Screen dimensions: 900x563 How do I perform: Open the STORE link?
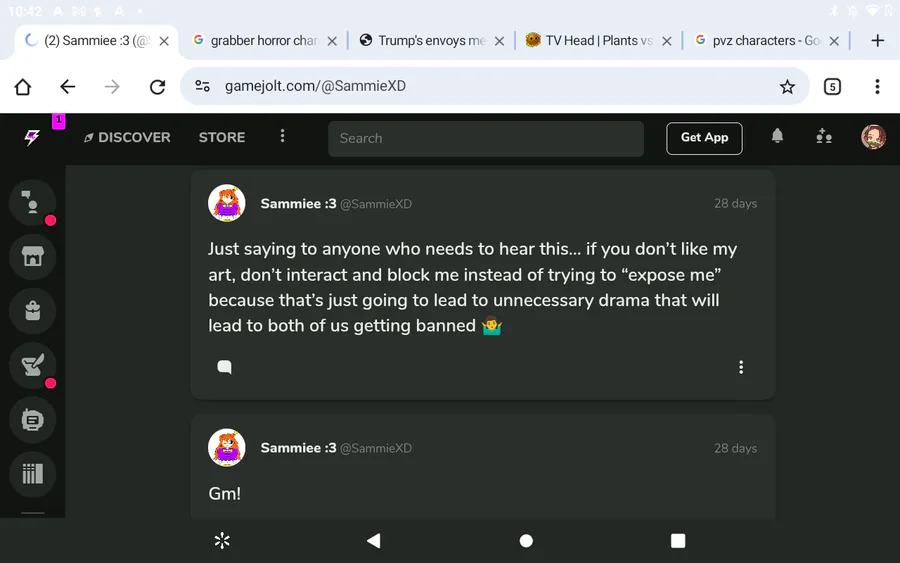coord(222,138)
